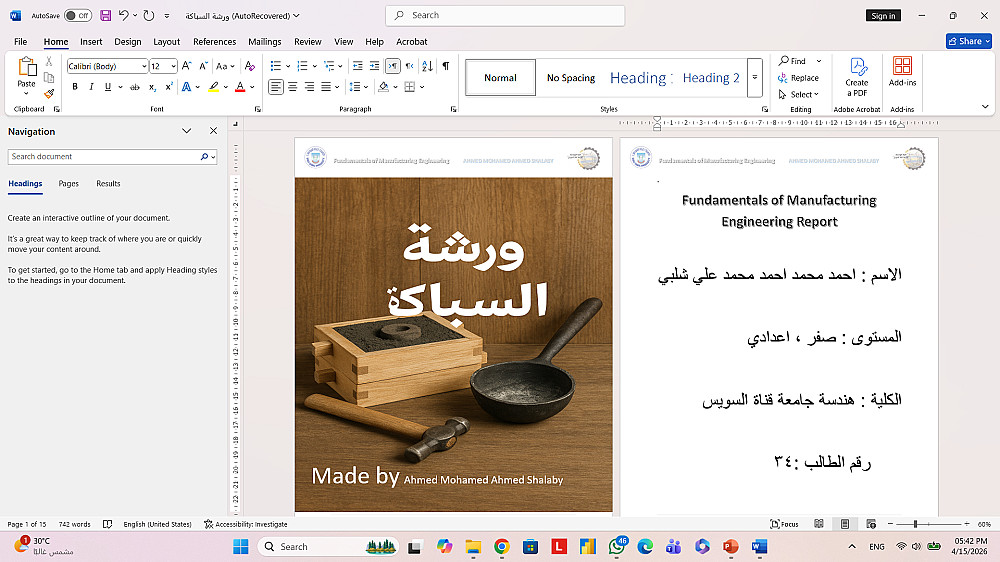Image resolution: width=1000 pixels, height=562 pixels.
Task: Align paragraph to the right
Action: 309,87
